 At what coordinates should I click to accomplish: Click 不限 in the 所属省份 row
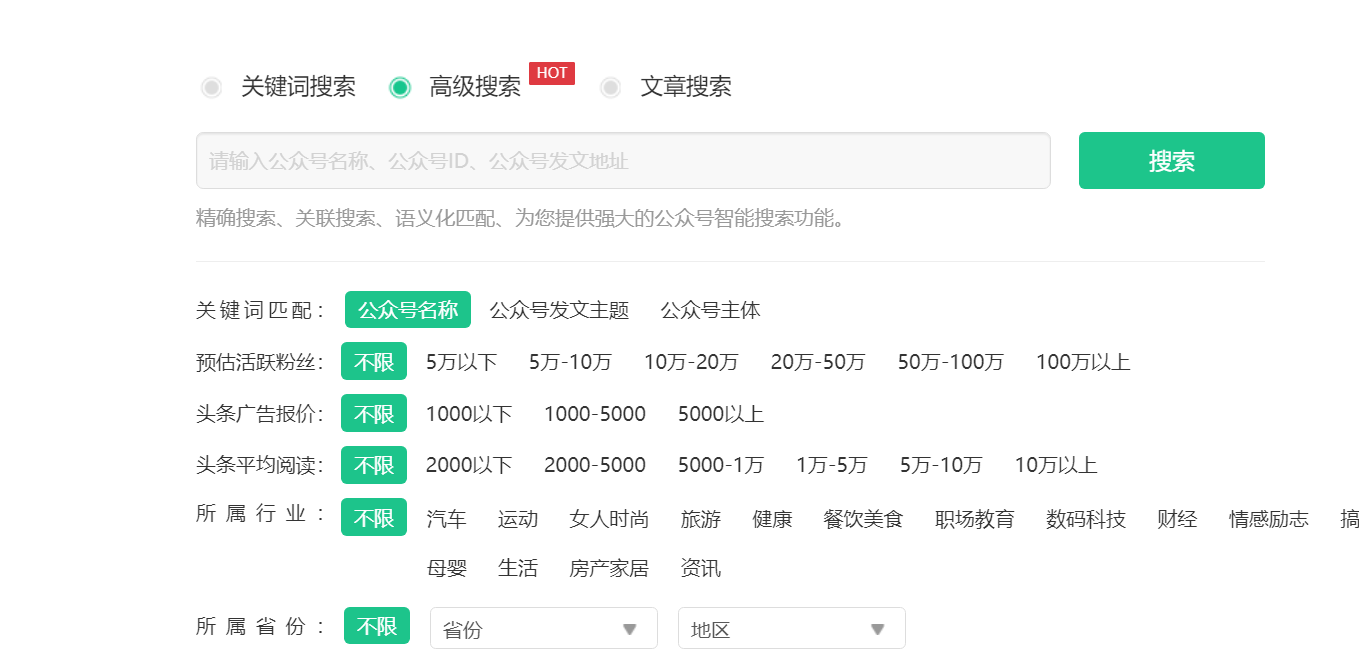(x=377, y=627)
